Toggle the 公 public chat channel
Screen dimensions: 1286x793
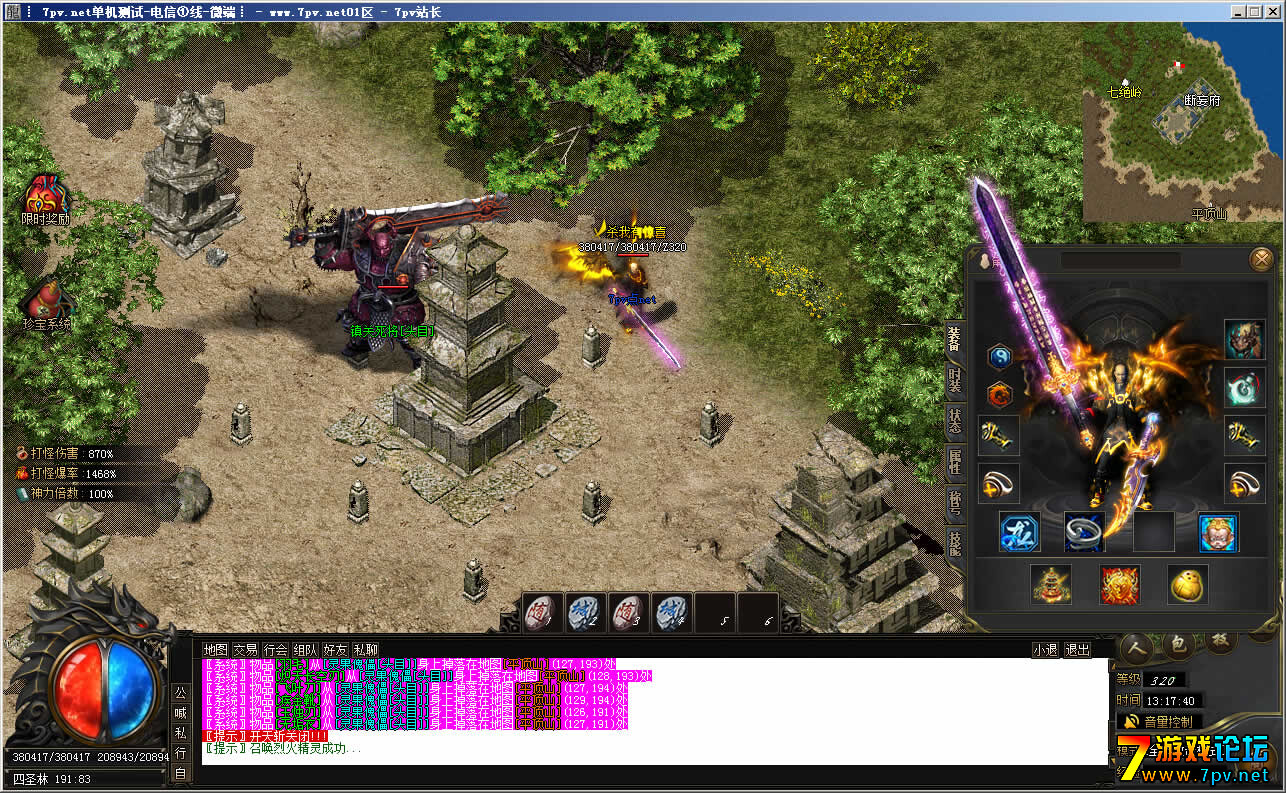(181, 692)
